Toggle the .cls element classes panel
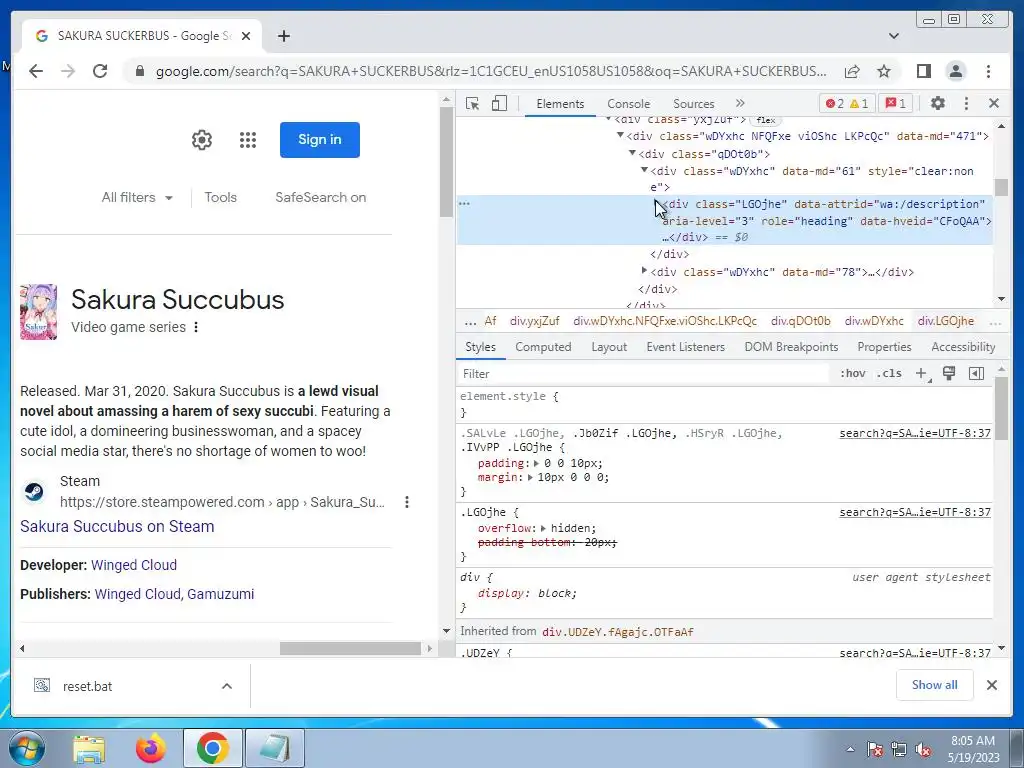This screenshot has width=1024, height=768. 889,374
